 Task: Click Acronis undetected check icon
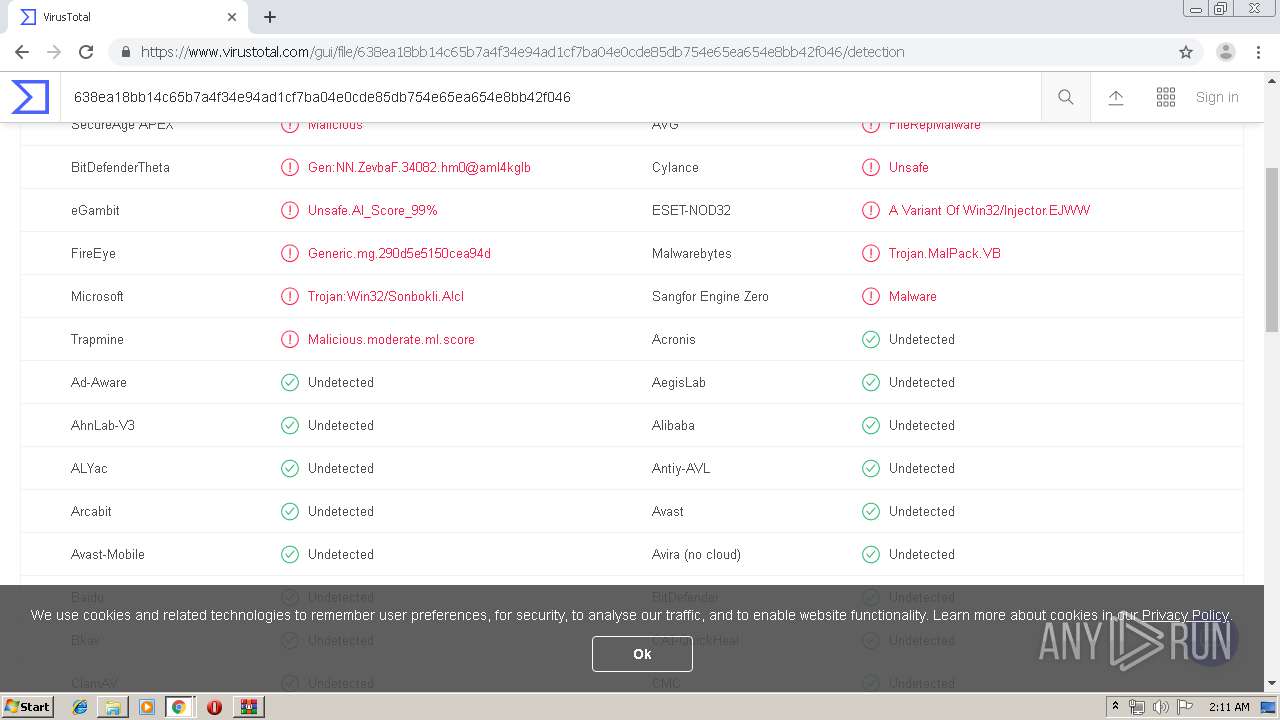click(x=871, y=339)
